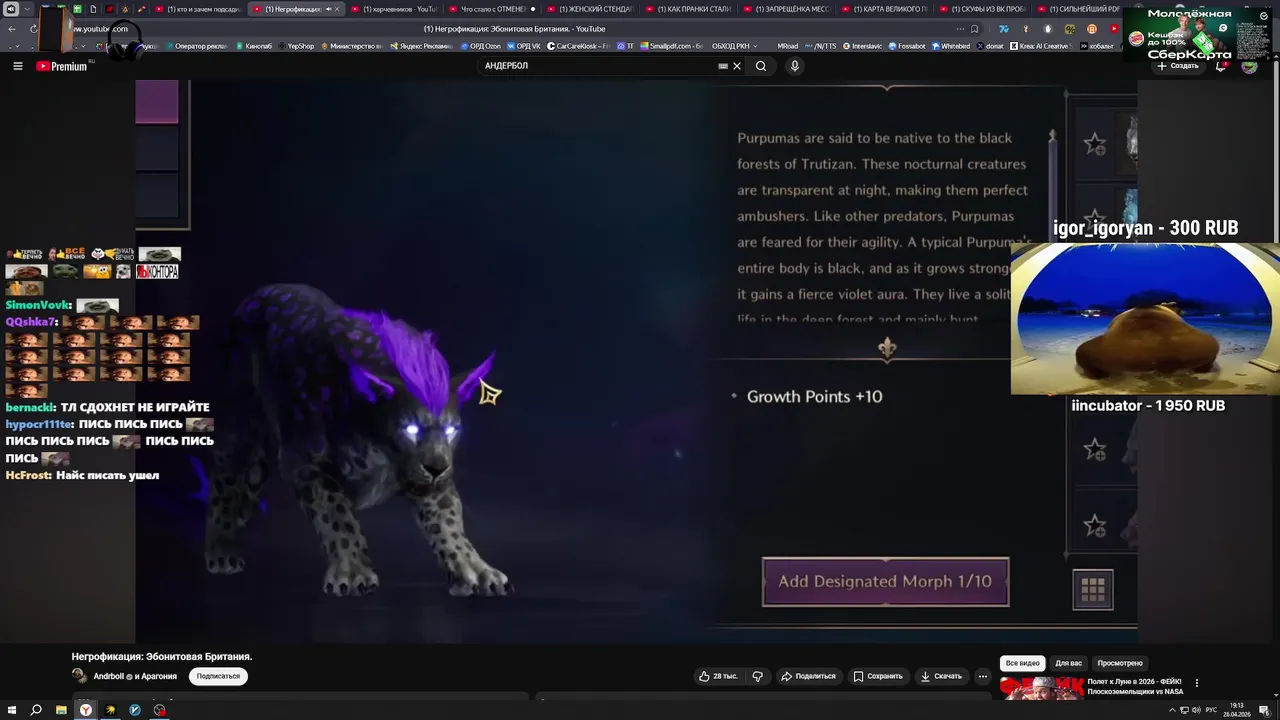
Task: Dislike the video with thumbs down
Action: click(757, 676)
